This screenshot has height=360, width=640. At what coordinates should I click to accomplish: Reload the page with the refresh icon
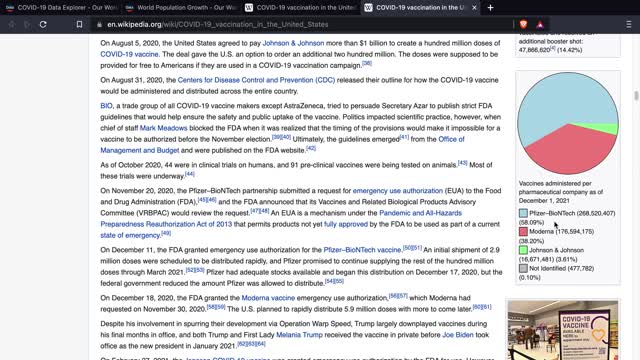coord(43,24)
